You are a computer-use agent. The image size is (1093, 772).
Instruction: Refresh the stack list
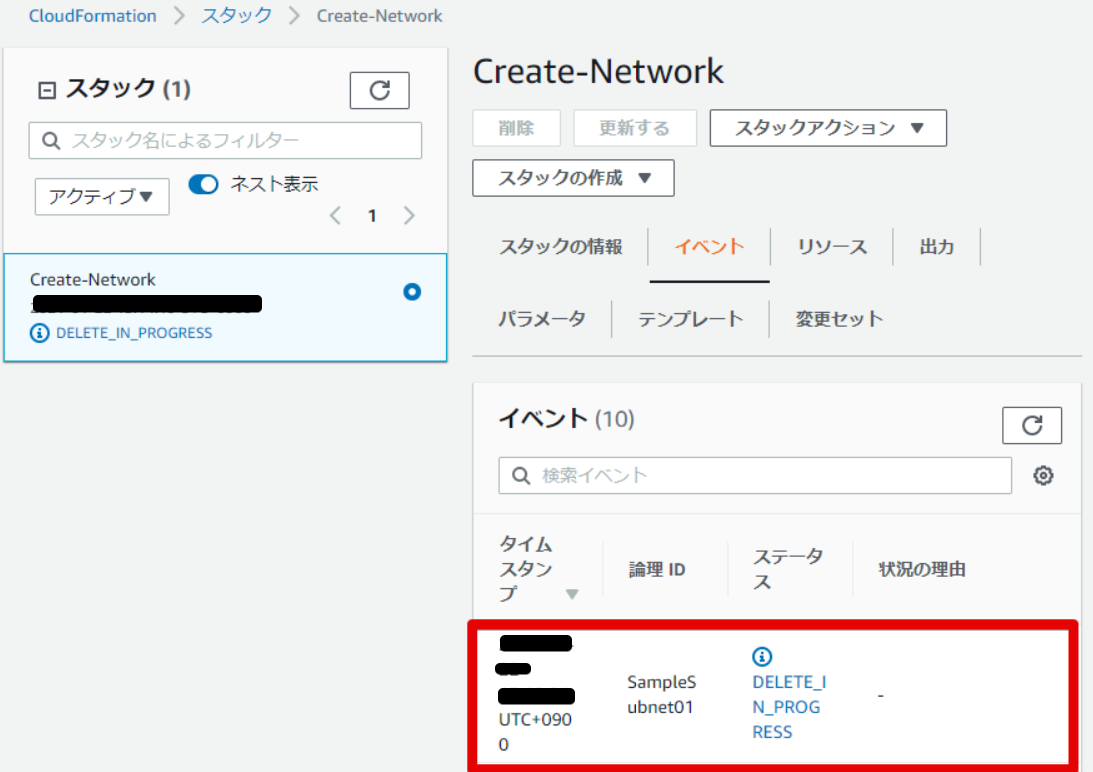380,90
